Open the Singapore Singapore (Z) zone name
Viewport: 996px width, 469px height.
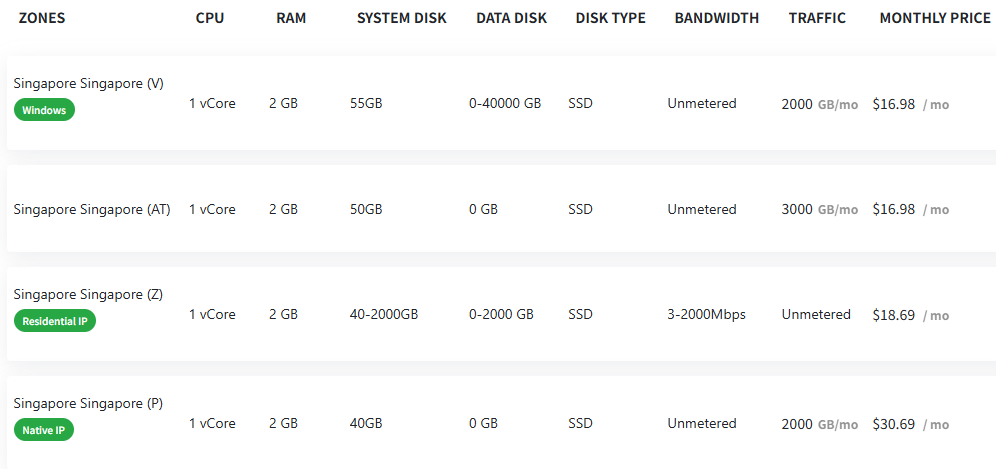(x=88, y=295)
